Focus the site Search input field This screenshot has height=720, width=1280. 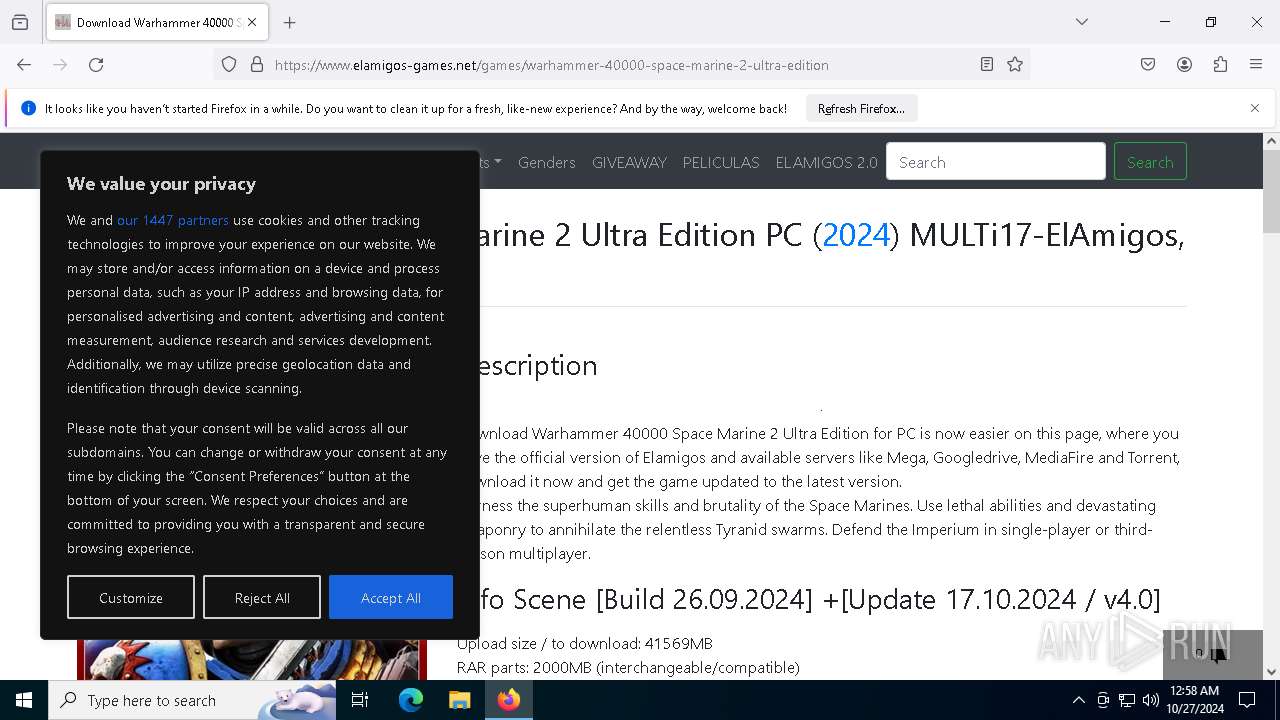coord(996,162)
